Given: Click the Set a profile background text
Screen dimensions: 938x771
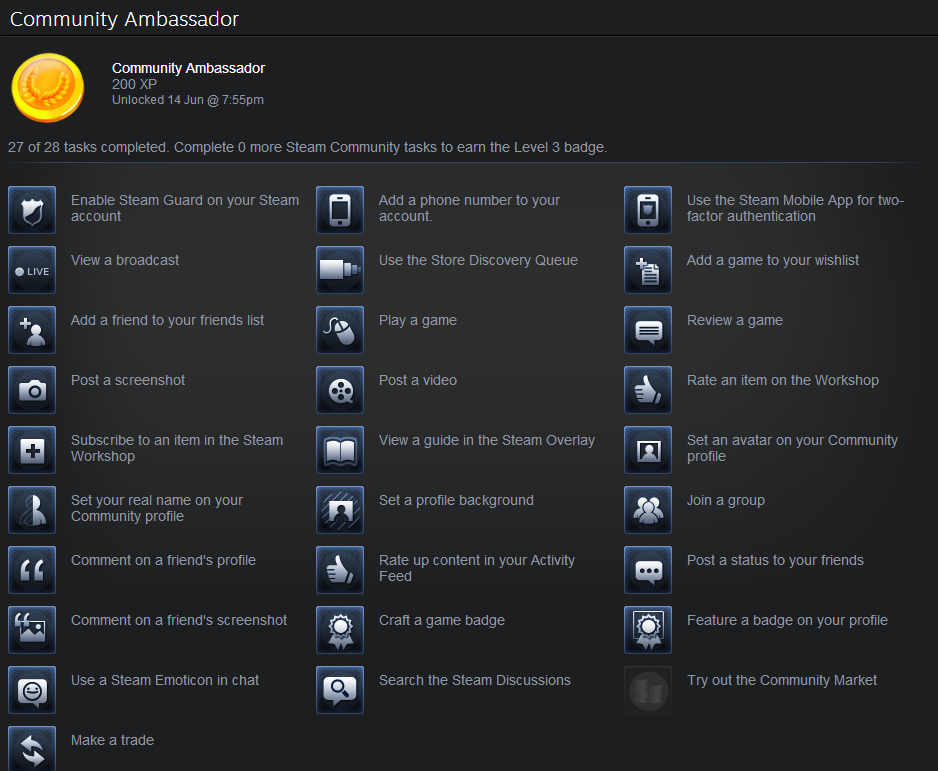Looking at the screenshot, I should click(456, 501).
